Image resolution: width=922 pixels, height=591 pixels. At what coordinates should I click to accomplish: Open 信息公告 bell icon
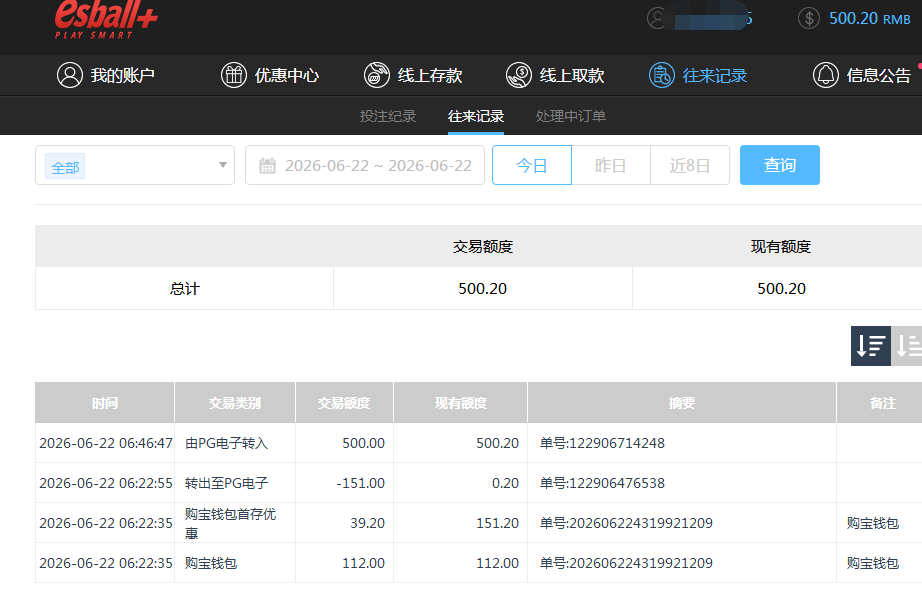click(x=826, y=75)
